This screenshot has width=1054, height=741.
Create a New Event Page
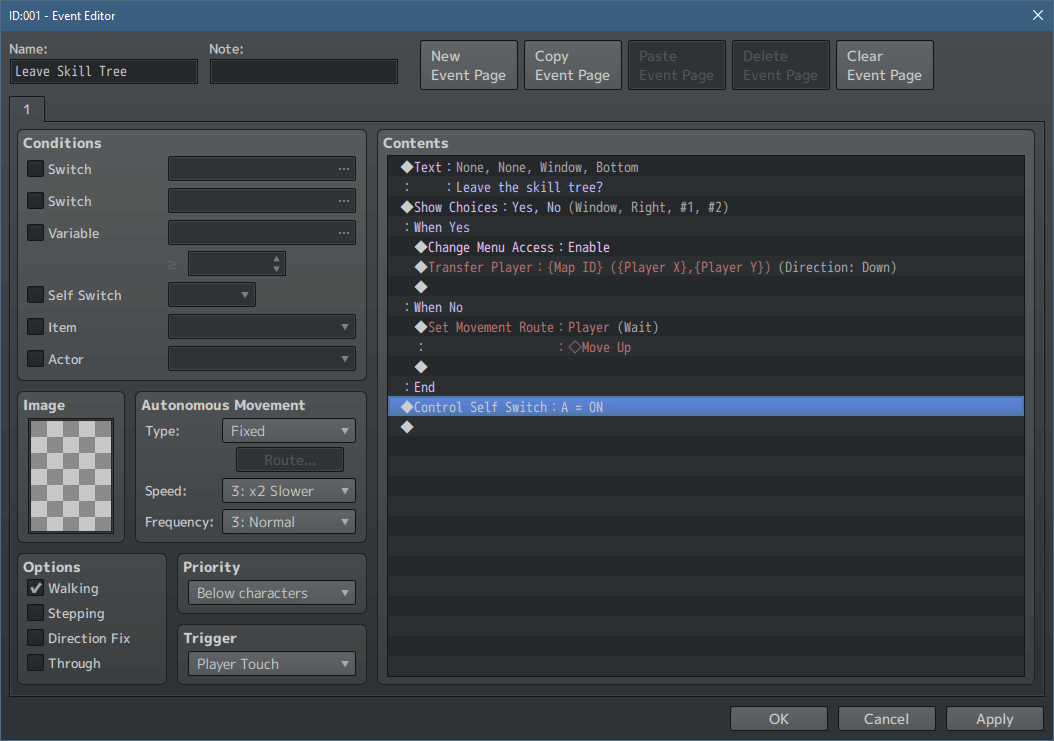(x=468, y=64)
